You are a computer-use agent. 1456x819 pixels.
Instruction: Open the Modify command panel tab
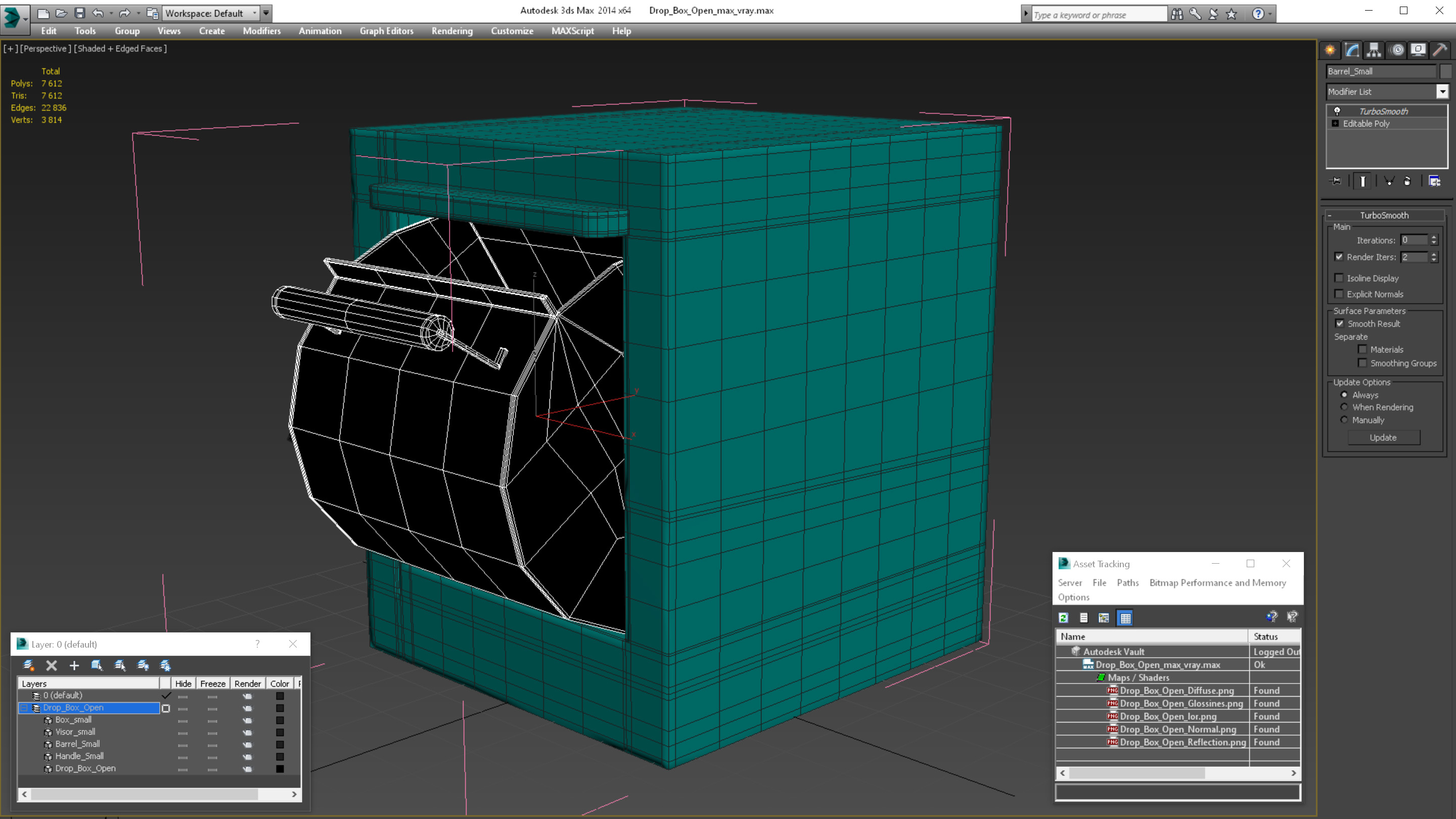click(x=1352, y=51)
